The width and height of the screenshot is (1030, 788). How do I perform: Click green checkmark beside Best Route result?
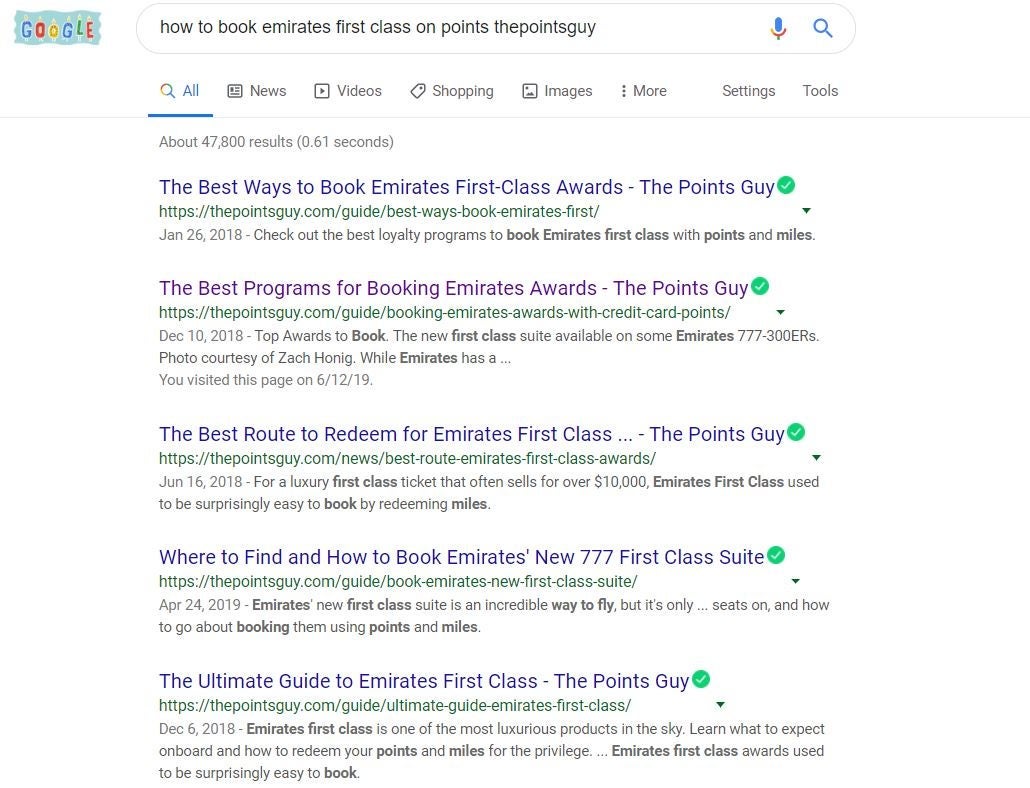(796, 433)
